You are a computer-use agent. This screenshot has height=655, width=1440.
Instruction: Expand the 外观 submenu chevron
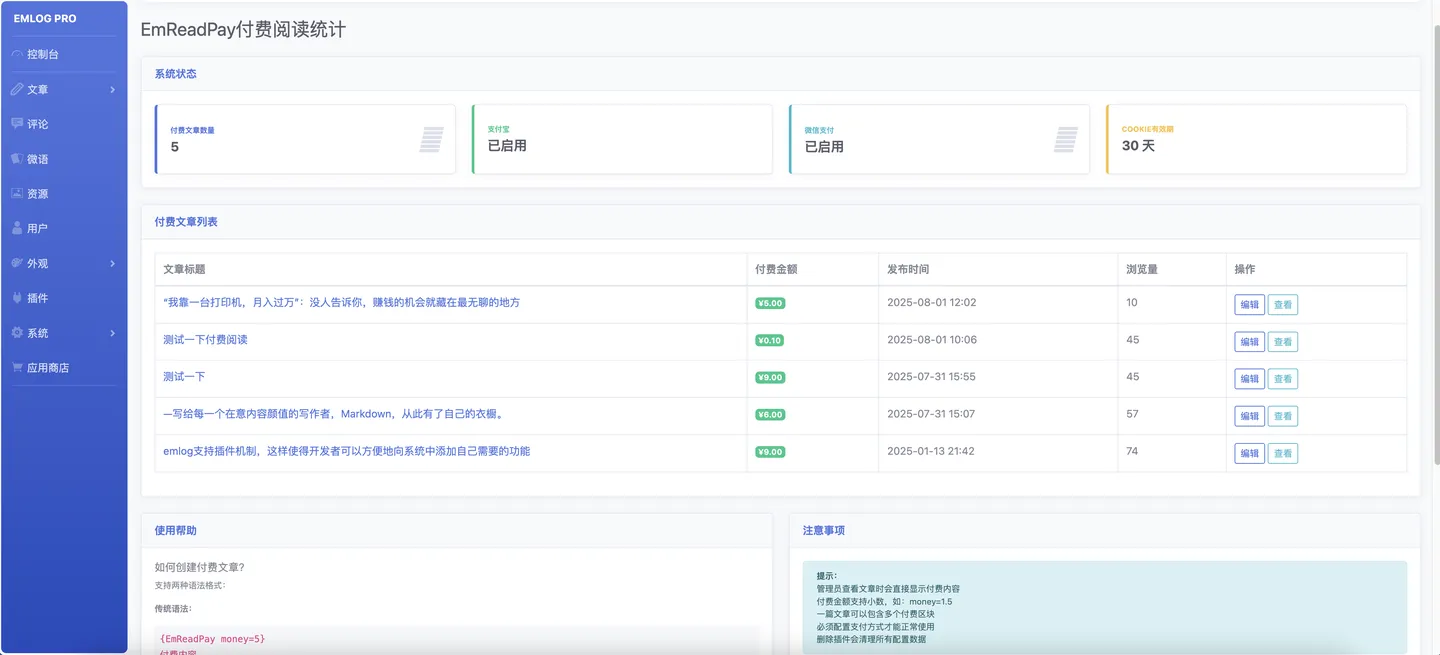point(112,264)
